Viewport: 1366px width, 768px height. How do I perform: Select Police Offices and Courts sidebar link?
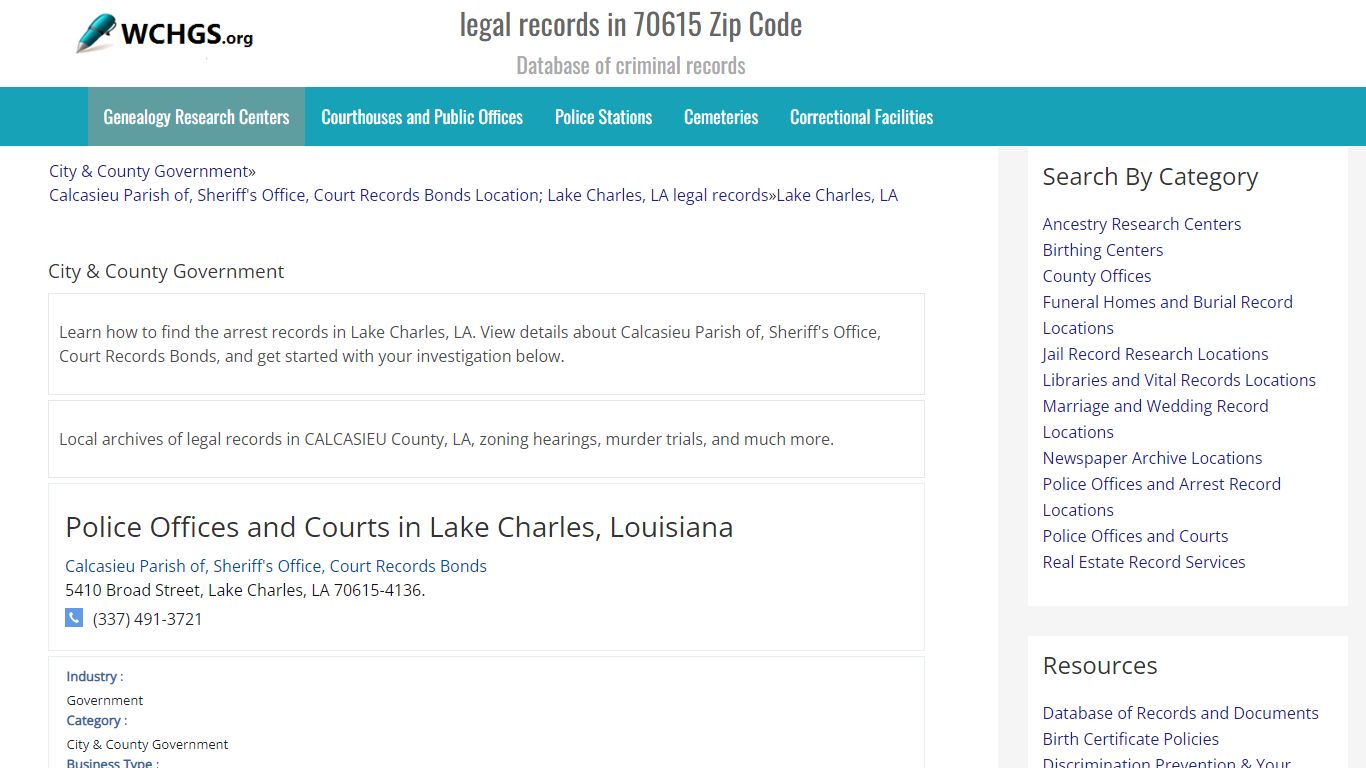point(1135,536)
